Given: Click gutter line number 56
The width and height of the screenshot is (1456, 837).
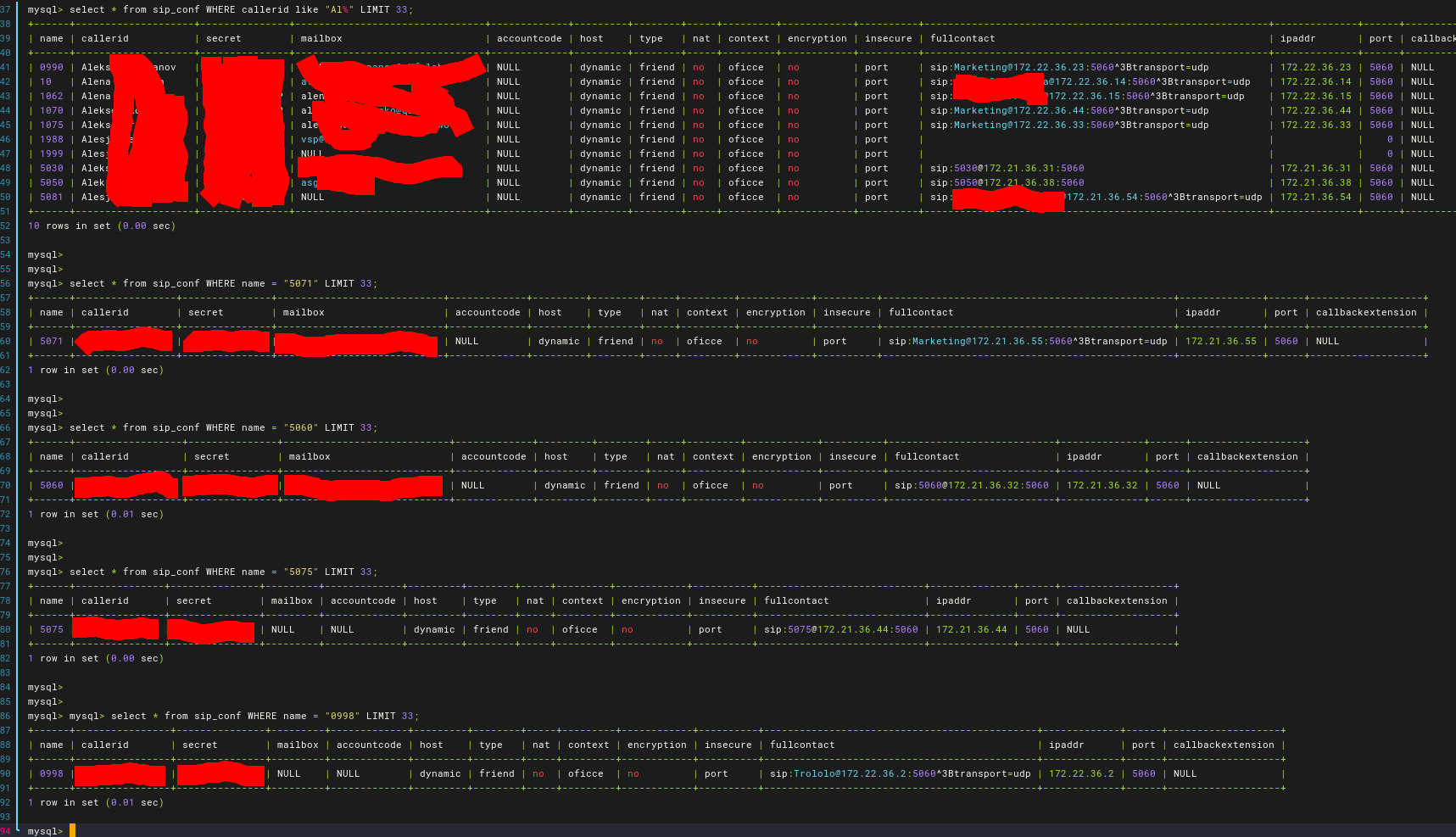Looking at the screenshot, I should coord(5,283).
